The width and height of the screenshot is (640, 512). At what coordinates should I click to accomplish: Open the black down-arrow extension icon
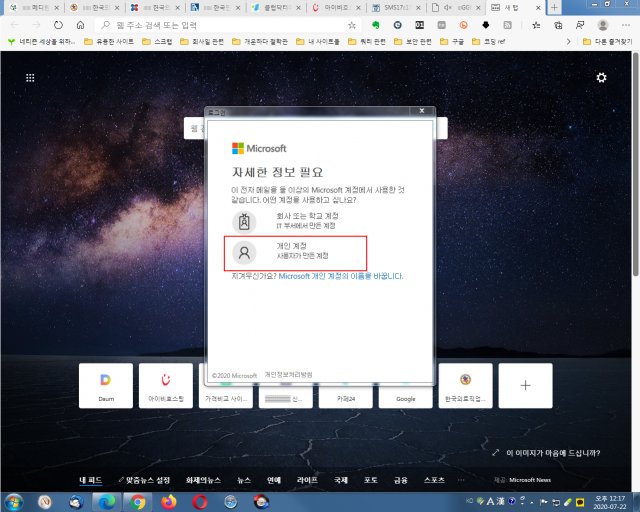click(485, 25)
